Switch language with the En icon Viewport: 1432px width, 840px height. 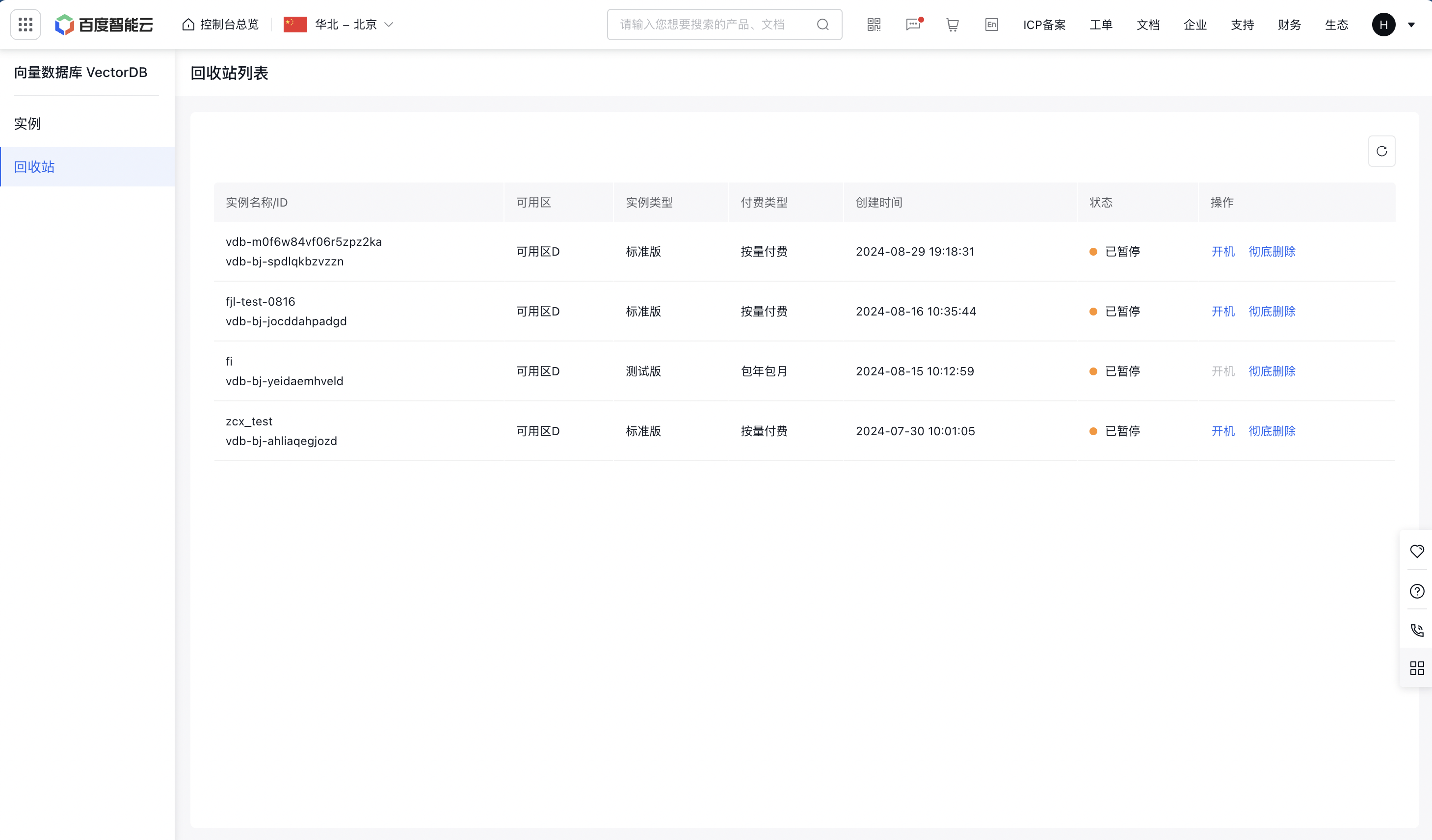(992, 25)
